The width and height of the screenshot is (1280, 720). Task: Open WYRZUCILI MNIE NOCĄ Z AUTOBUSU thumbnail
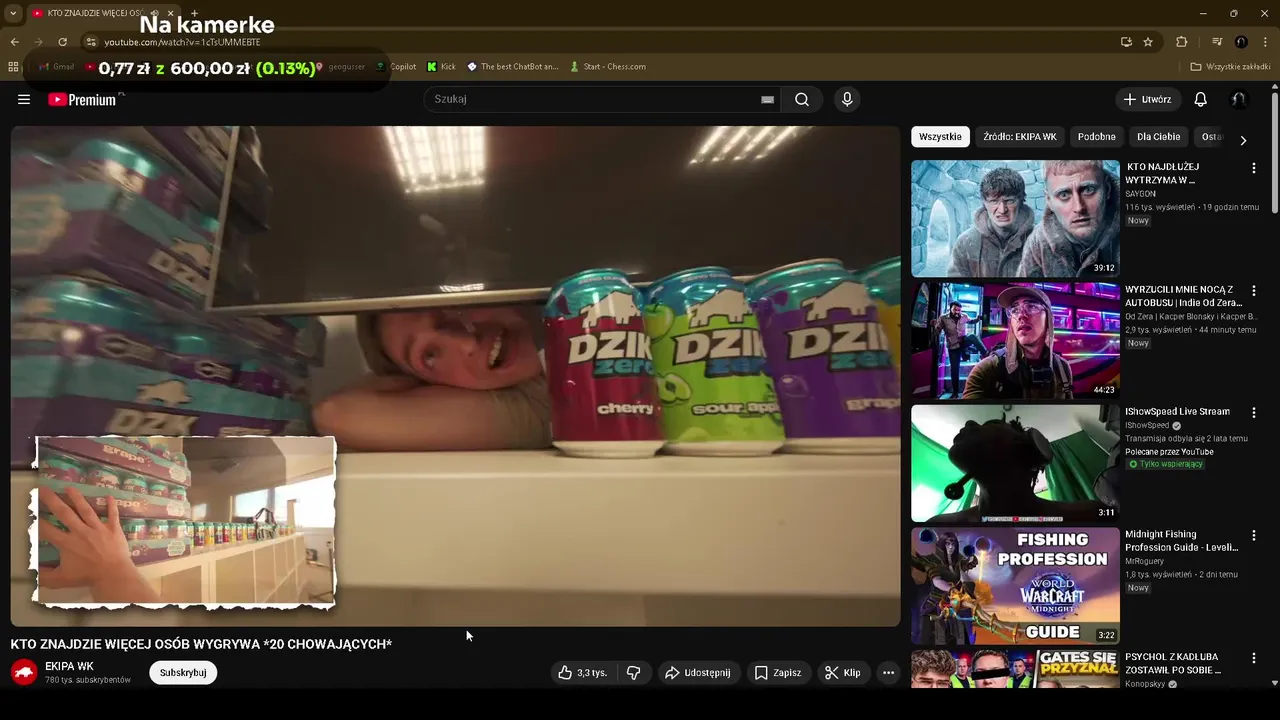(x=1015, y=341)
